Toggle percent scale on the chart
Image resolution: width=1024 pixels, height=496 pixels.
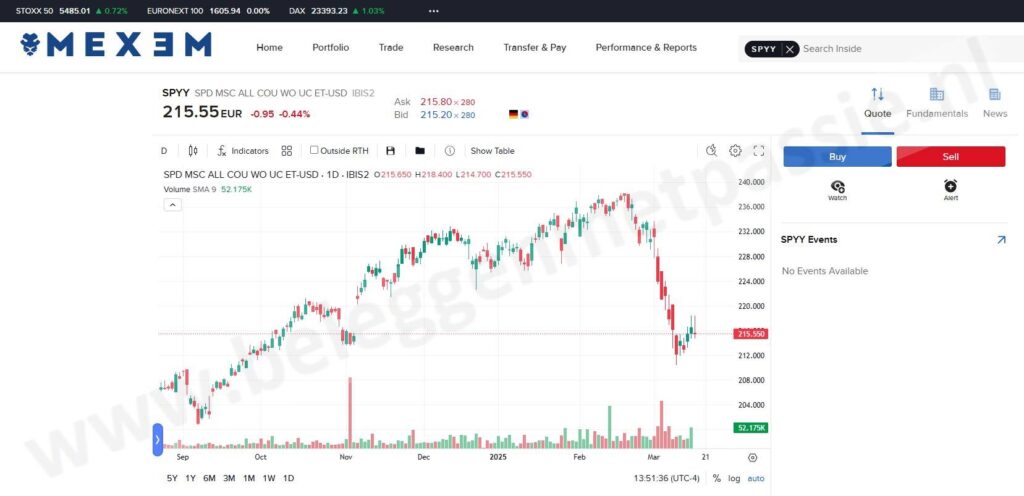(x=716, y=478)
